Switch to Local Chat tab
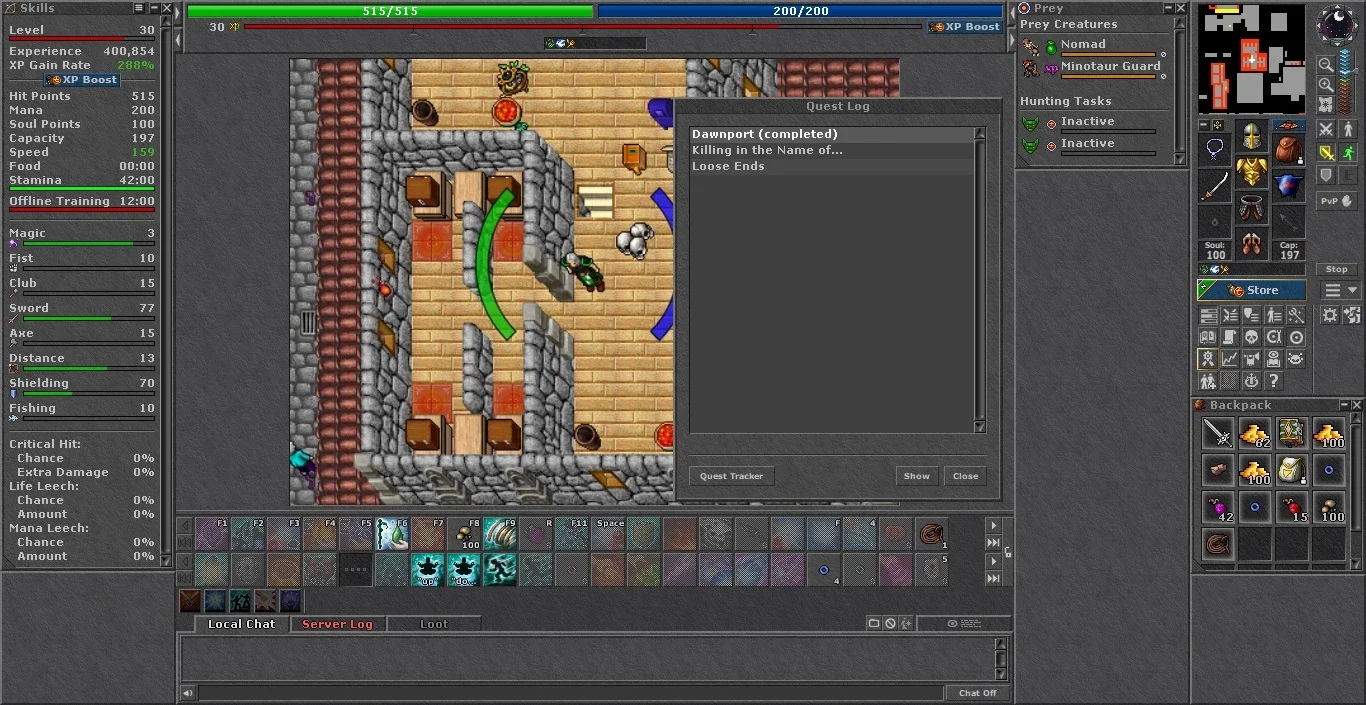Viewport: 1366px width, 705px height. click(x=241, y=624)
